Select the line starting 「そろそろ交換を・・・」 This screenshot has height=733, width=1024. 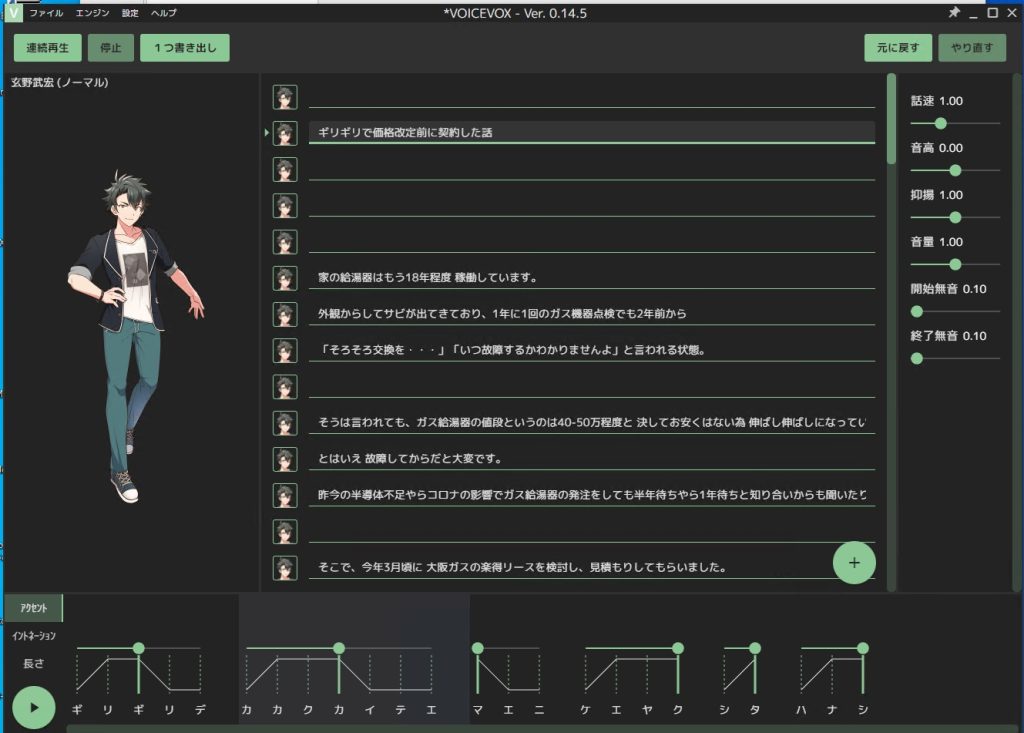[592, 350]
